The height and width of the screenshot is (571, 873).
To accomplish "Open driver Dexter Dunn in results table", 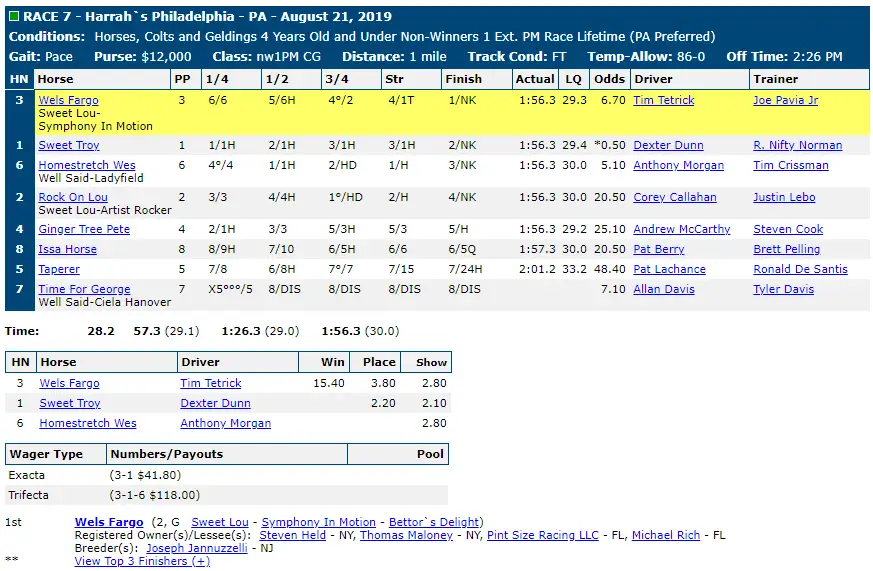I will click(x=668, y=145).
